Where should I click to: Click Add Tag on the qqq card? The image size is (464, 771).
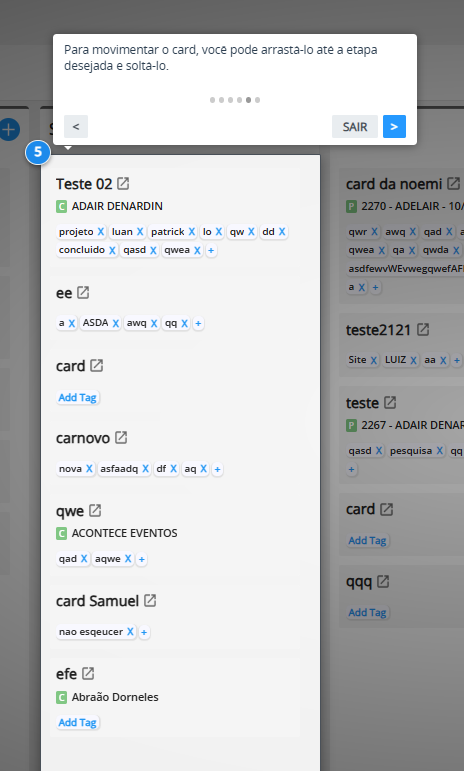tap(367, 612)
